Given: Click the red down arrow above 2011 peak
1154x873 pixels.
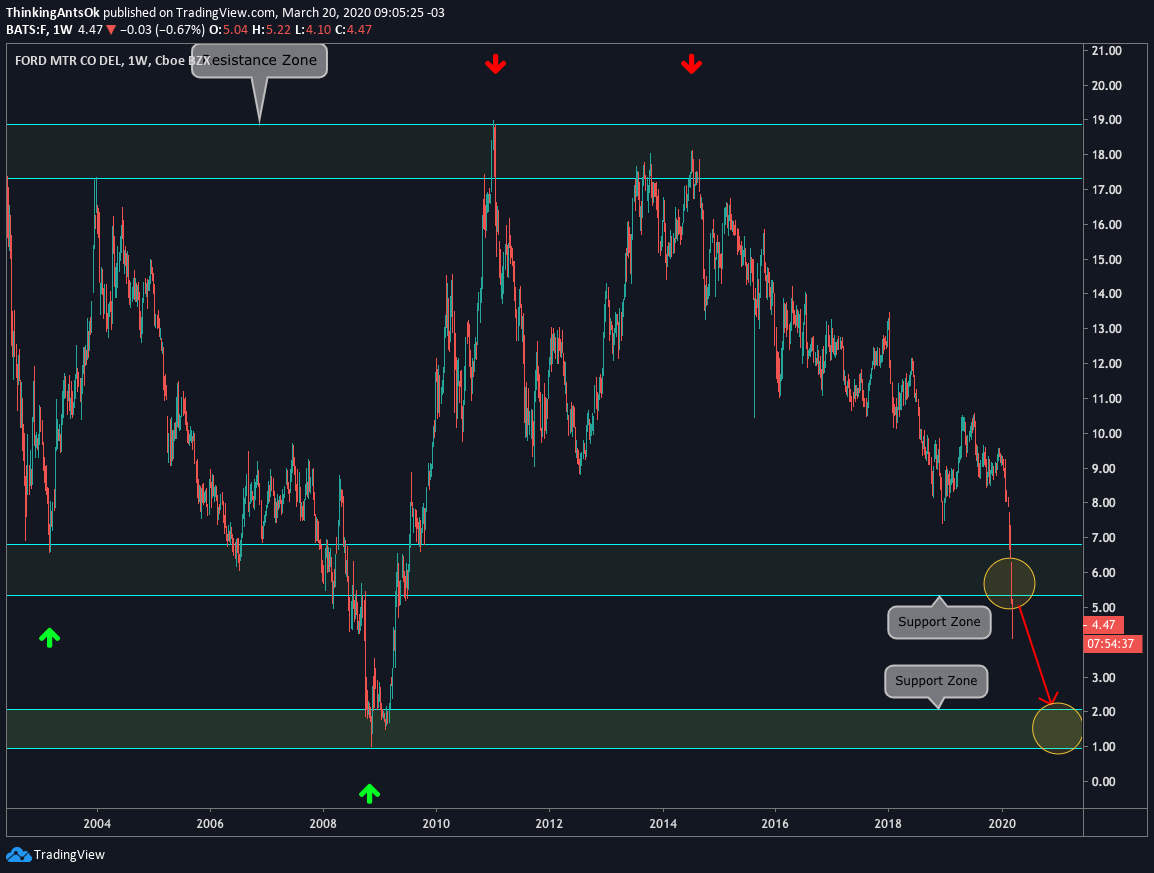Looking at the screenshot, I should 495,64.
